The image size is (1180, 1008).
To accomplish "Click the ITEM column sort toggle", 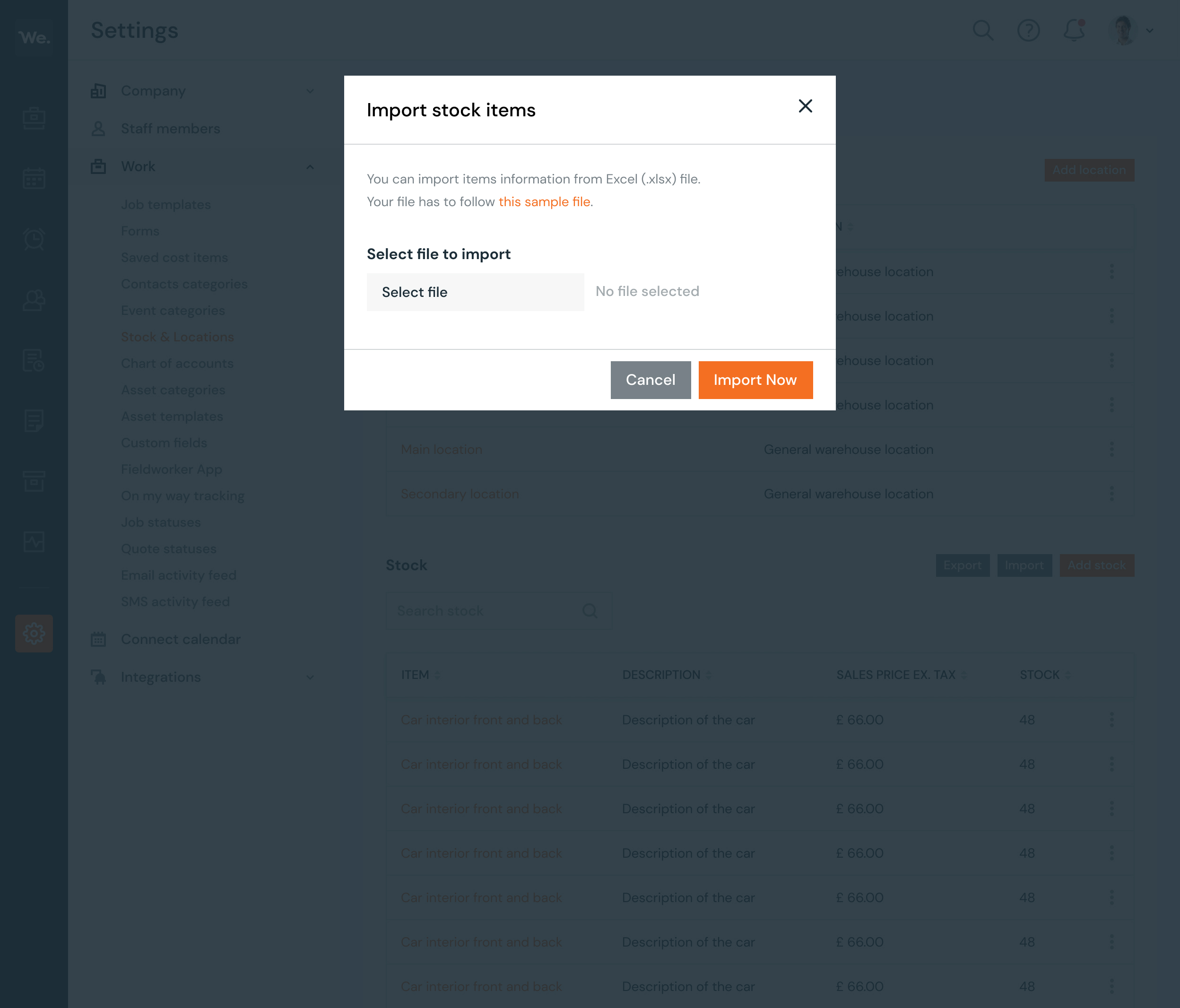I will pyautogui.click(x=436, y=674).
